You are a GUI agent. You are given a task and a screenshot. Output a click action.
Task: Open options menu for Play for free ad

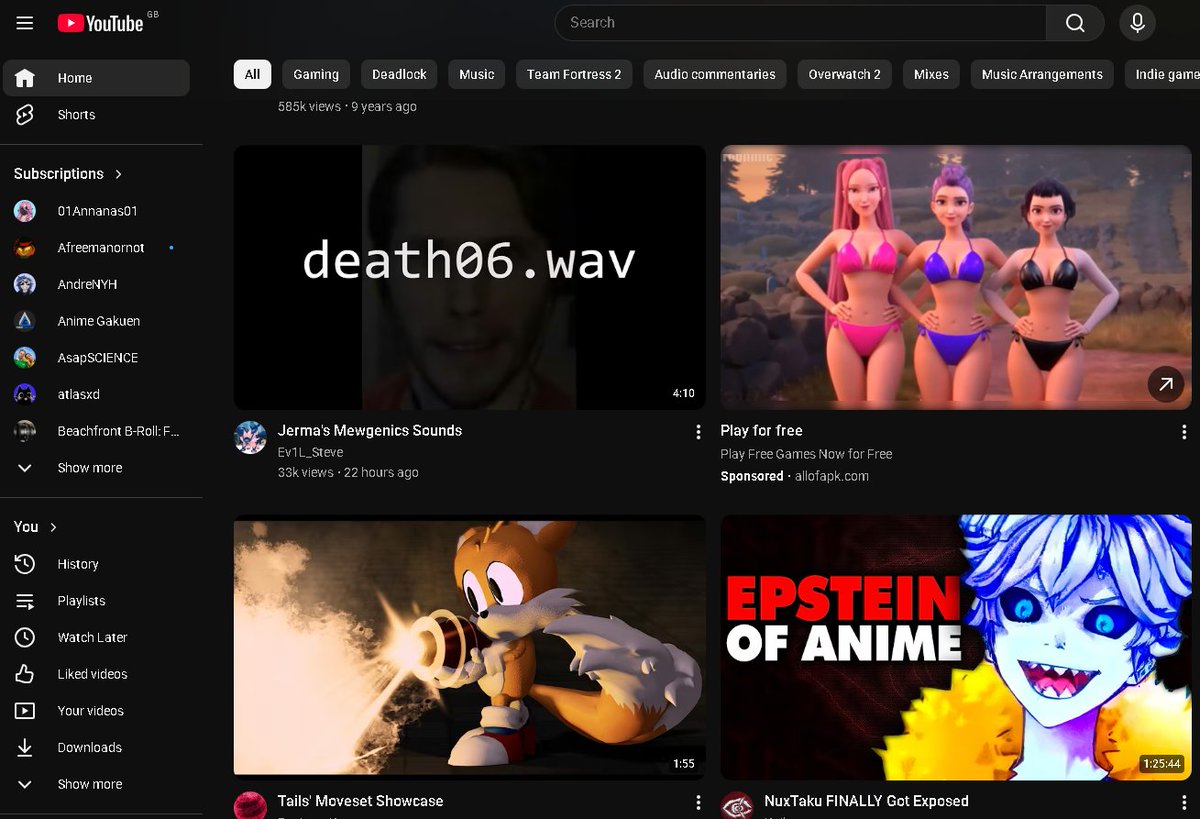(x=1184, y=432)
